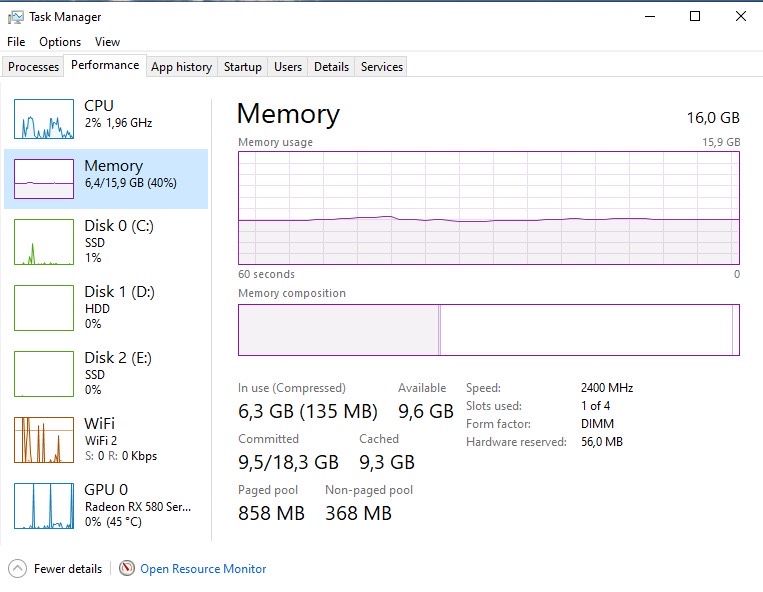Viewport: 763px width, 592px height.
Task: Open Disk 2 (E:) SSD view
Action: click(x=106, y=372)
